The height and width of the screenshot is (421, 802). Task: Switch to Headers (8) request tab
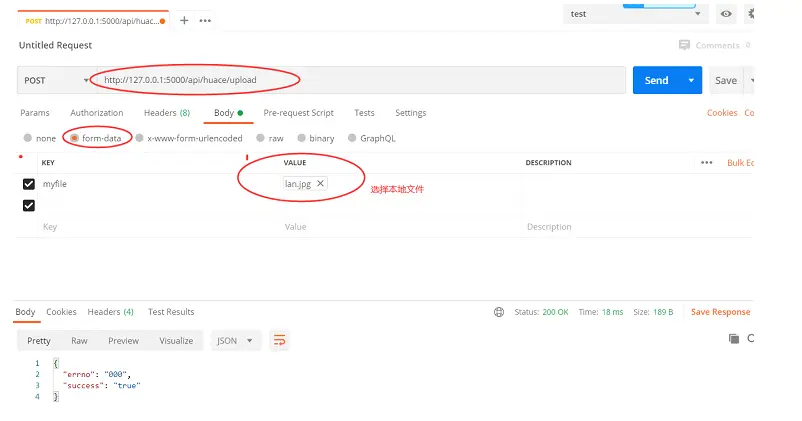click(167, 113)
